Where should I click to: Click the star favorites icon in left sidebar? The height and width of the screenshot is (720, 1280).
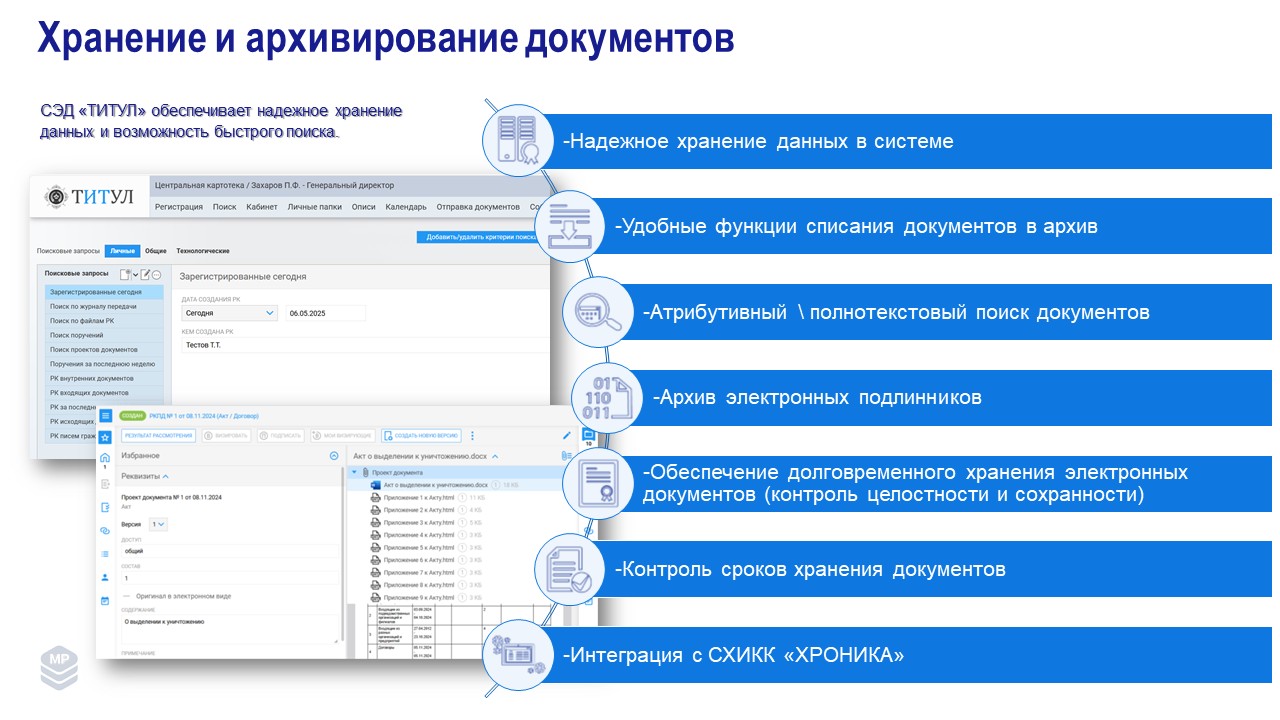coord(105,437)
